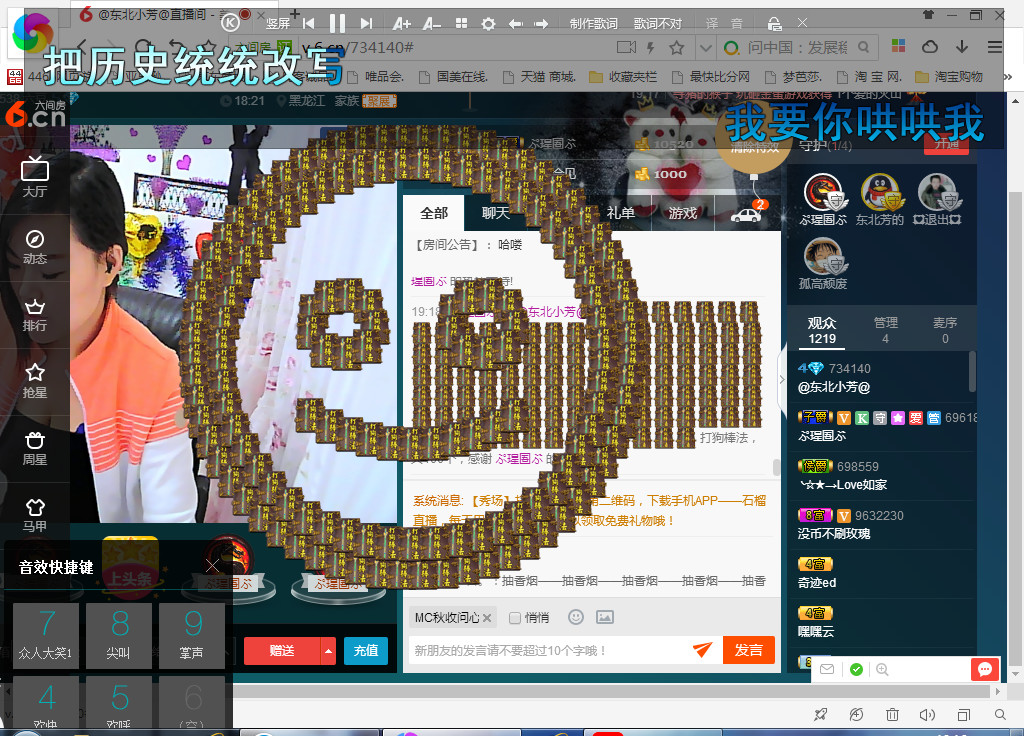Collapse the audience side panel arrow

tap(782, 379)
